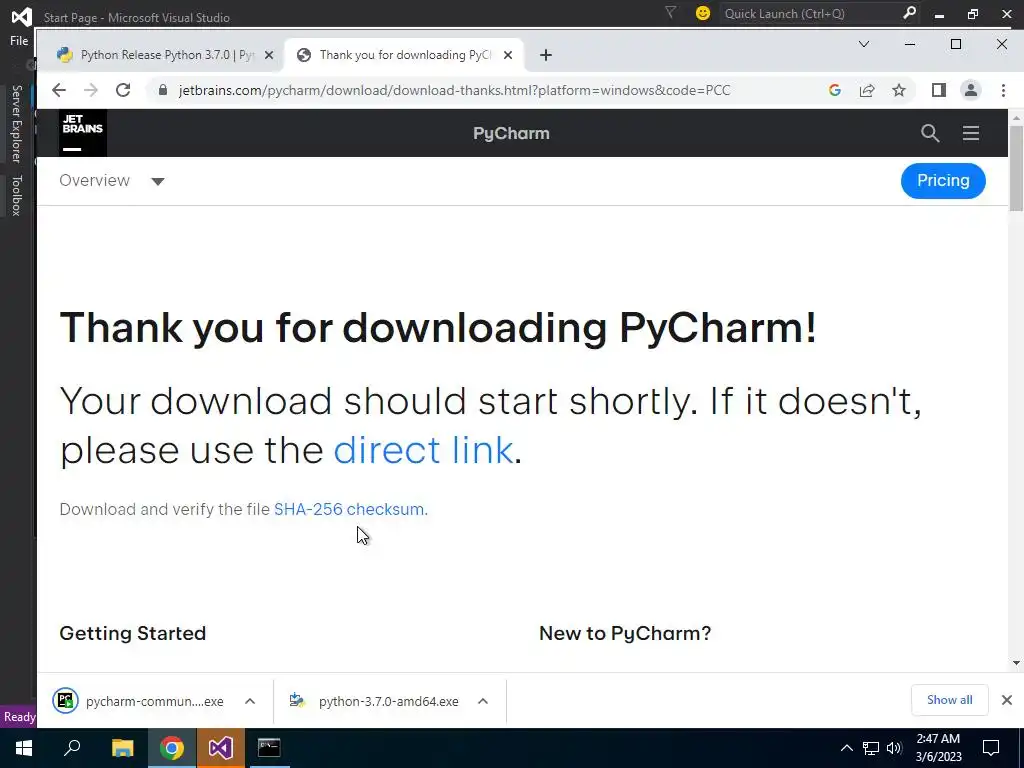Expand options for pycharm-commun....exe download
The width and height of the screenshot is (1024, 768).
(x=250, y=701)
